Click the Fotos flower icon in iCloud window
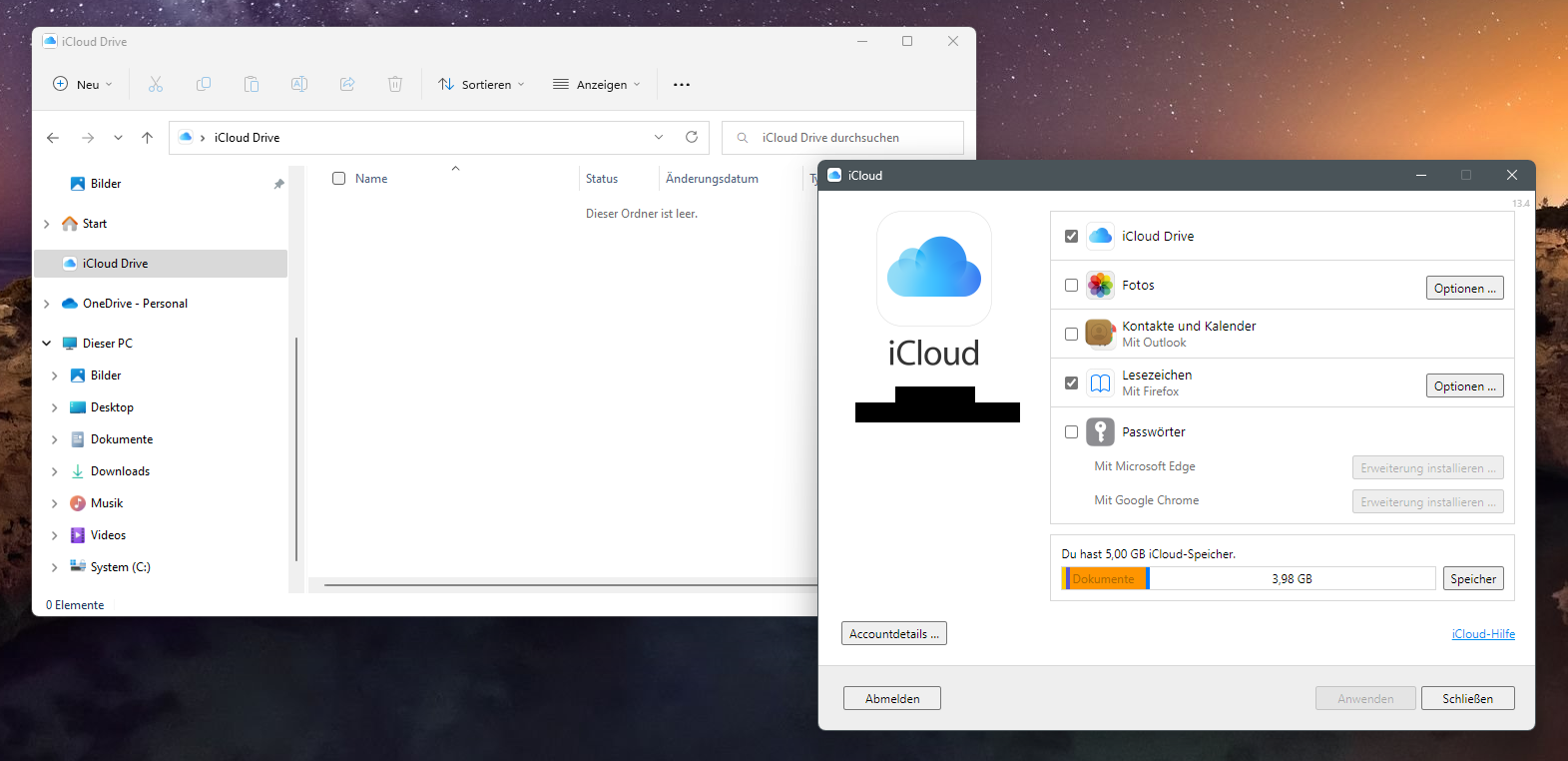 pos(1100,285)
